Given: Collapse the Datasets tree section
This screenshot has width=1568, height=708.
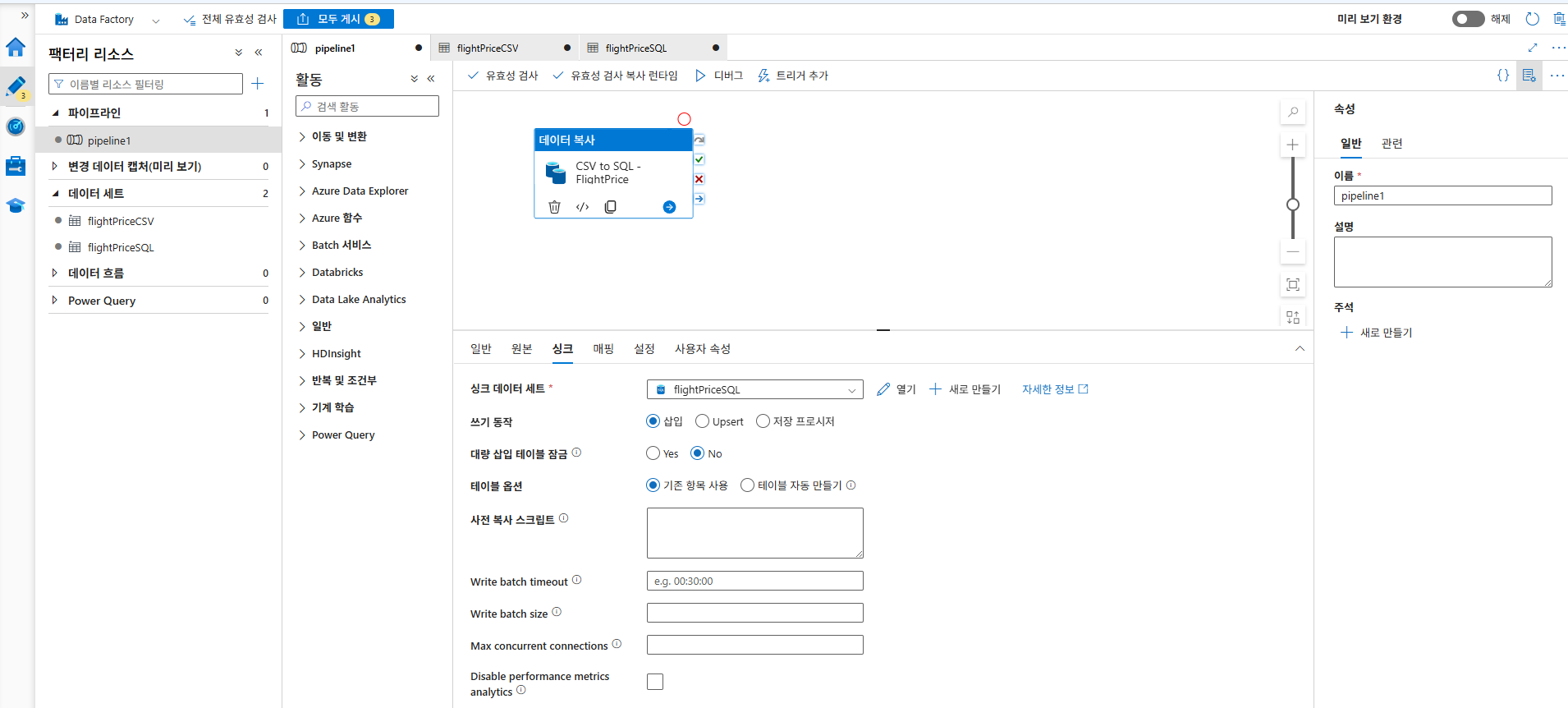Looking at the screenshot, I should coord(56,193).
